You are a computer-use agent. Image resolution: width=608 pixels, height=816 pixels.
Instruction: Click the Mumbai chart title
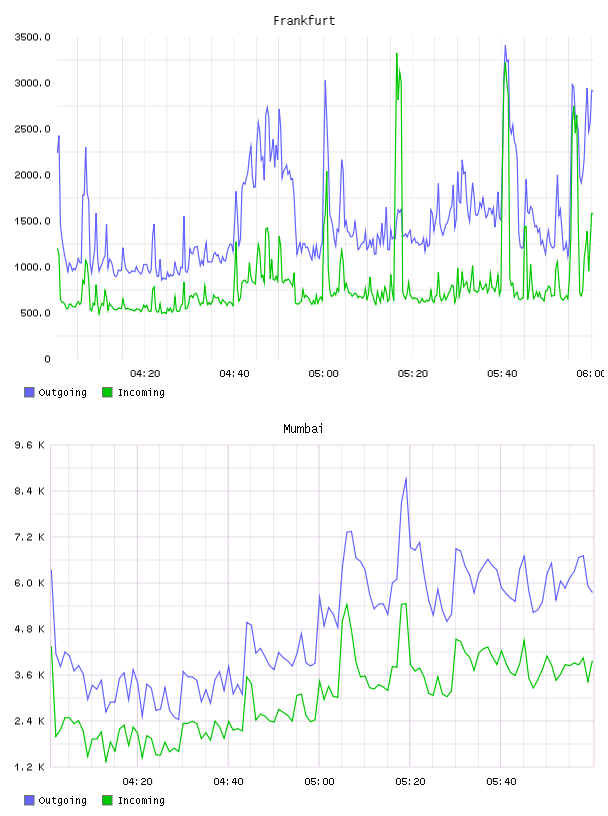coord(303,429)
